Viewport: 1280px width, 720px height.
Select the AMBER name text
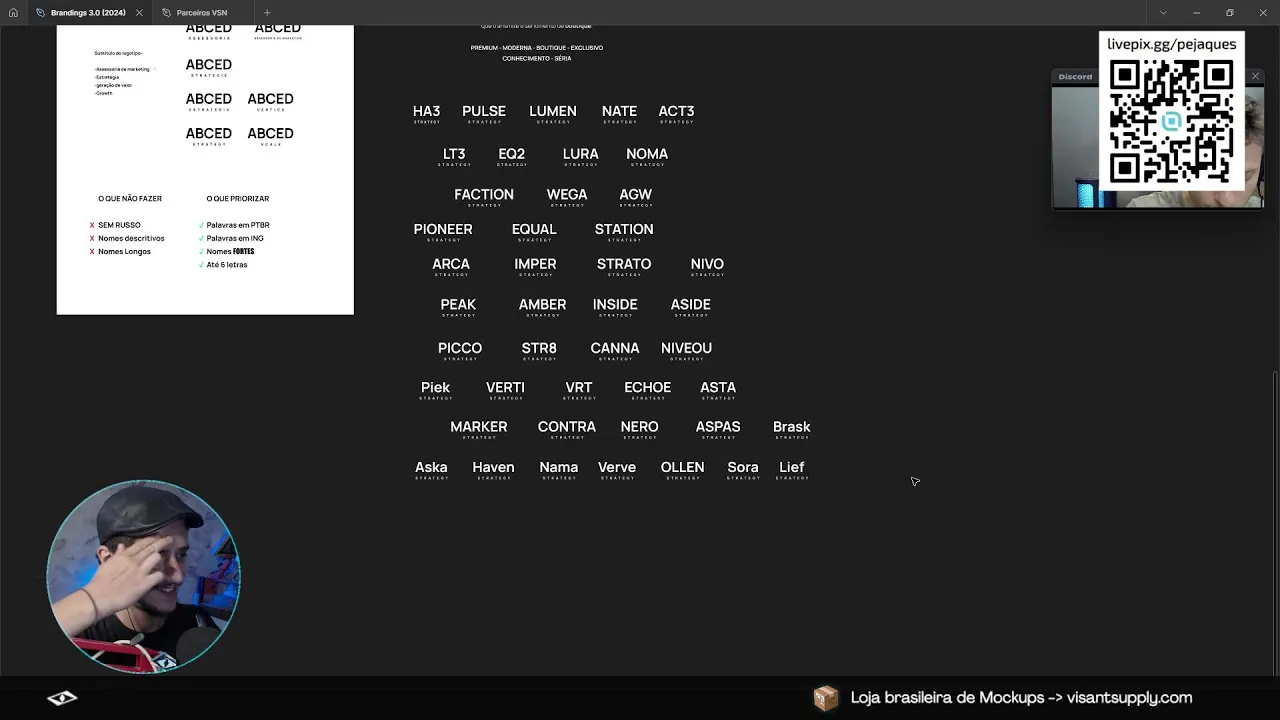(542, 305)
